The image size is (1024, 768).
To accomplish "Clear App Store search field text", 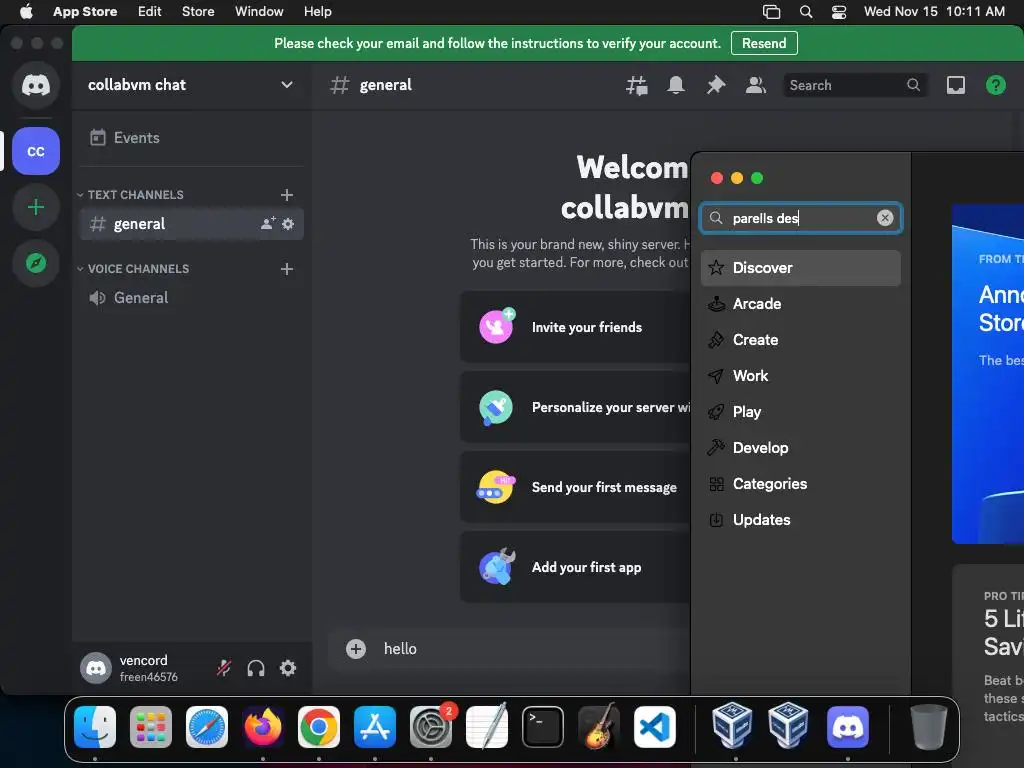I will point(884,218).
